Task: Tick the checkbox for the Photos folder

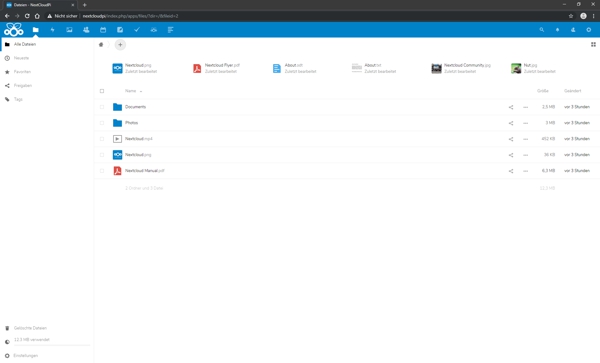Action: 102,123
